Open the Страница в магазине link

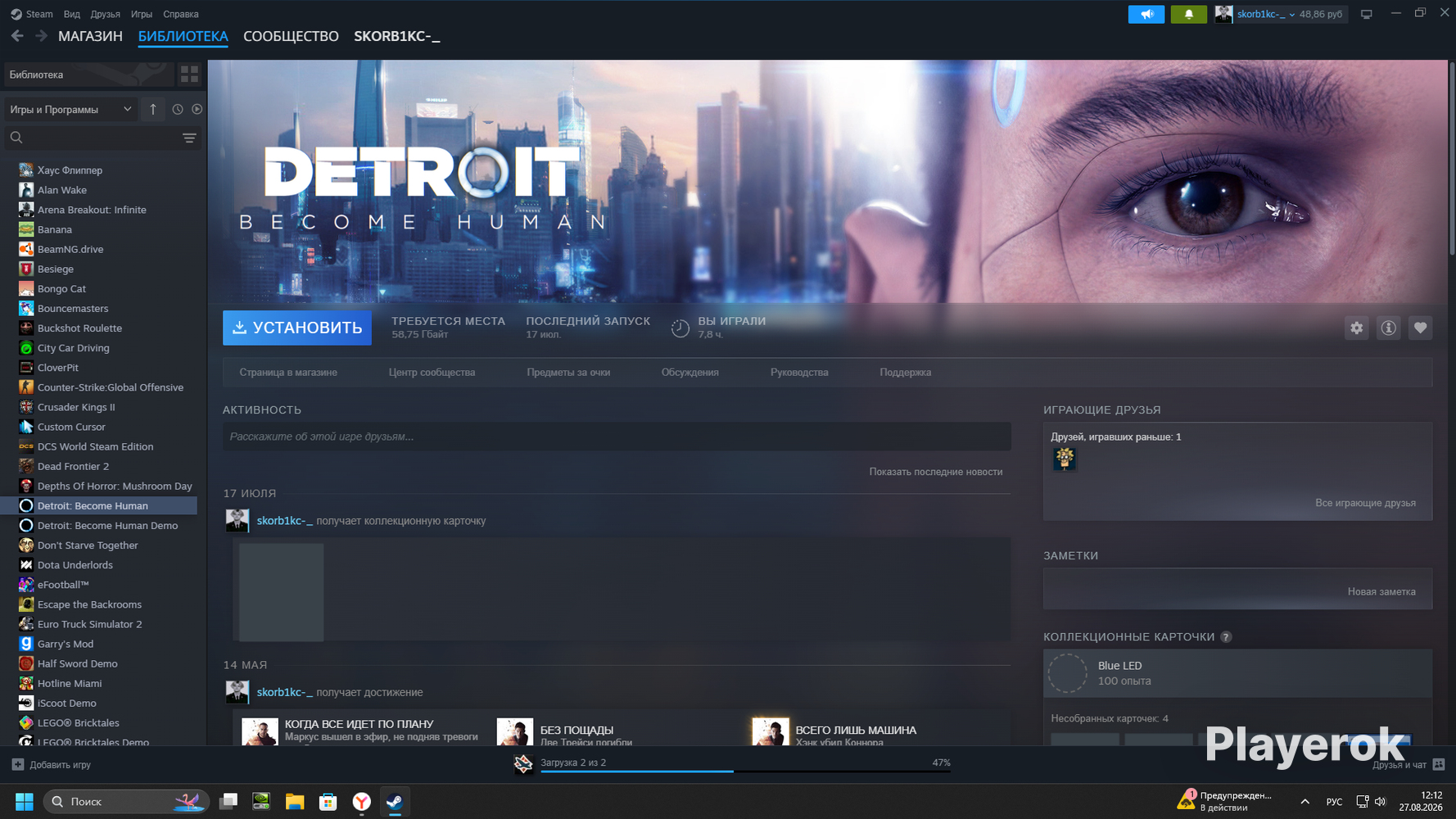pyautogui.click(x=288, y=373)
